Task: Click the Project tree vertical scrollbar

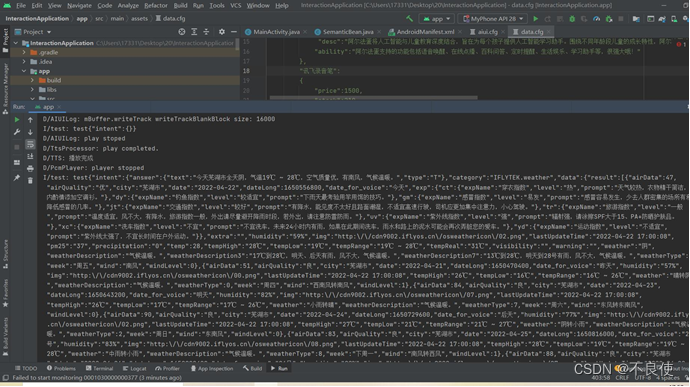Action: [238, 44]
